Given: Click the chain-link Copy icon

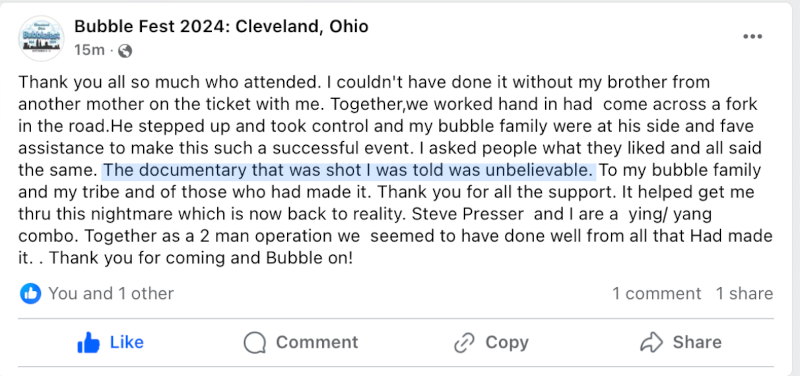Looking at the screenshot, I should point(464,342).
